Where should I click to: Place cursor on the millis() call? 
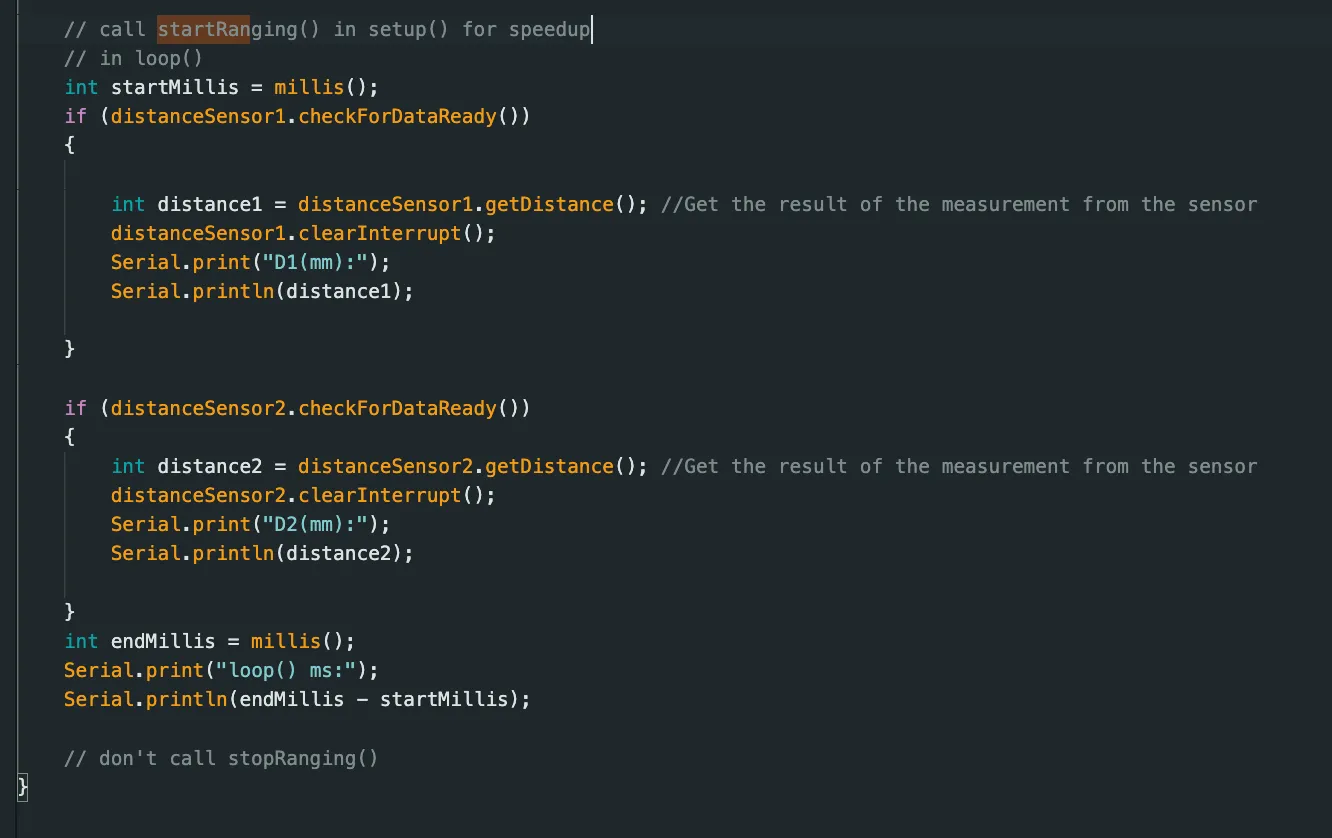coord(310,87)
